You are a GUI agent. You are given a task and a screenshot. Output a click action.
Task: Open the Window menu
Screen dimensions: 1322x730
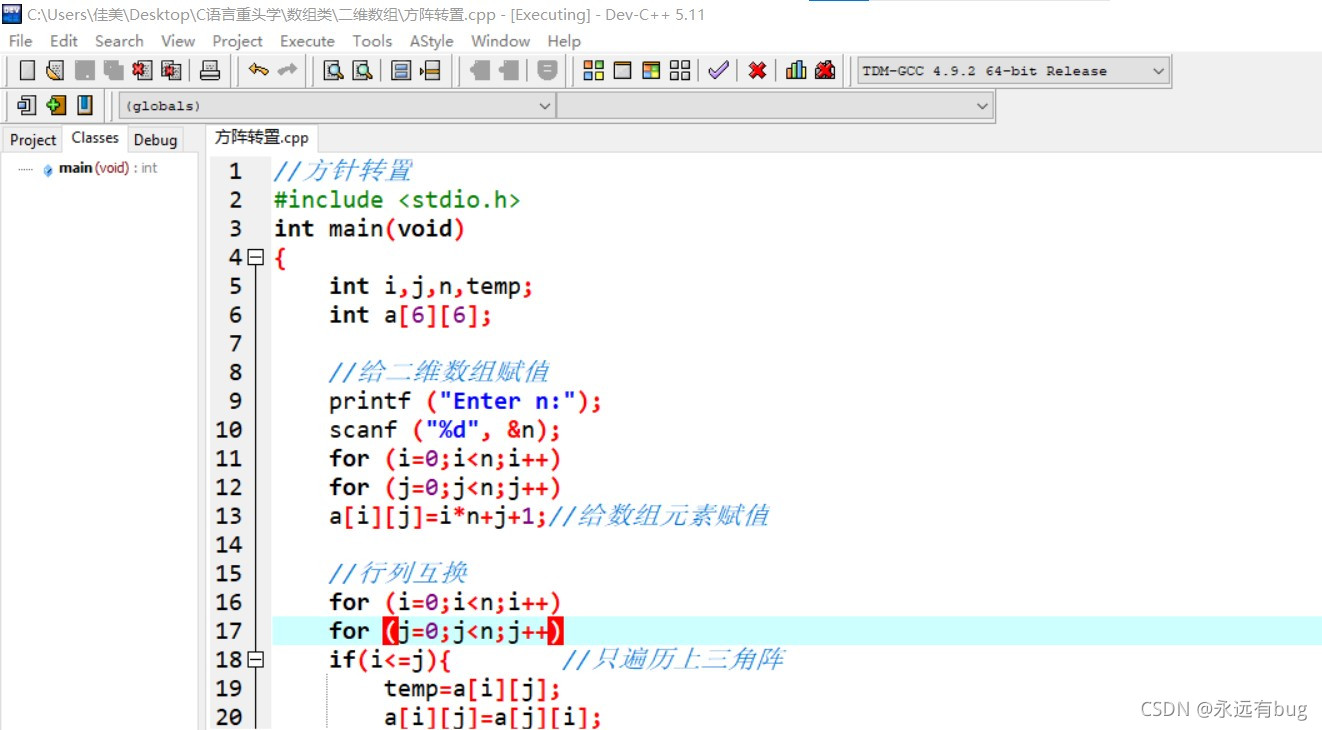pyautogui.click(x=500, y=41)
